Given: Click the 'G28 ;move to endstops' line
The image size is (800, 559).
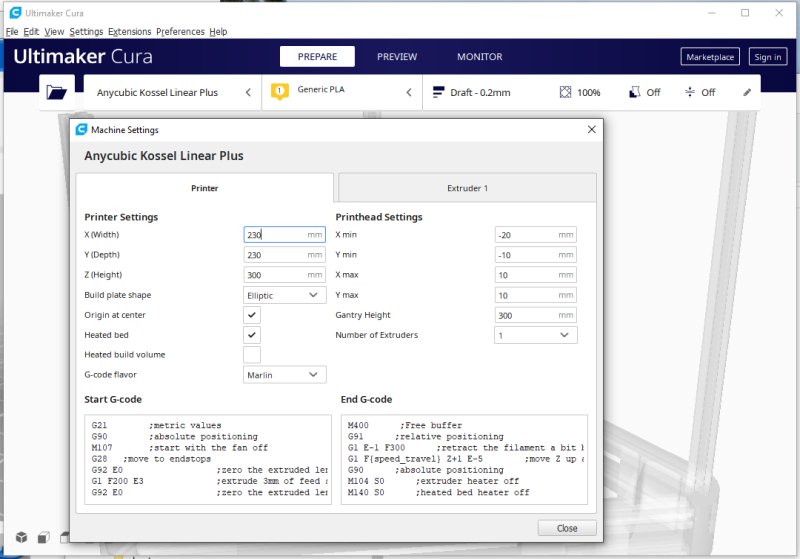Looking at the screenshot, I should click(151, 459).
